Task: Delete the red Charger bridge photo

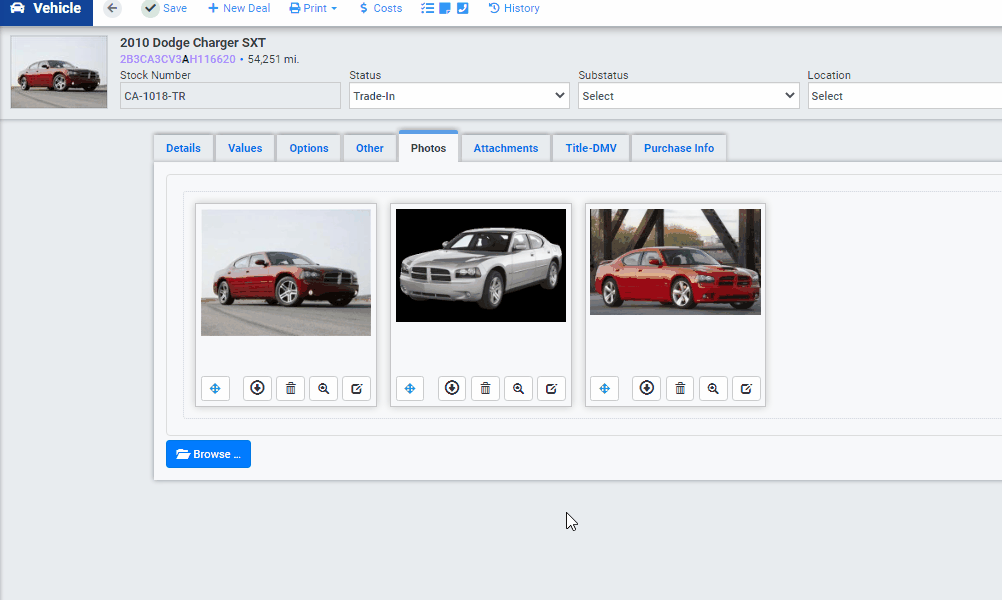Action: click(x=680, y=388)
